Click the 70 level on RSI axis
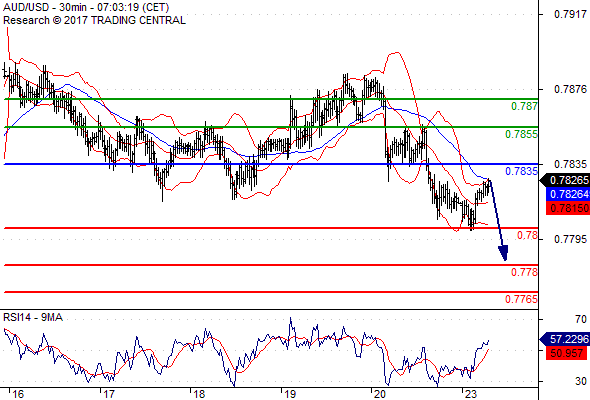This screenshot has width=590, height=400. 581,319
